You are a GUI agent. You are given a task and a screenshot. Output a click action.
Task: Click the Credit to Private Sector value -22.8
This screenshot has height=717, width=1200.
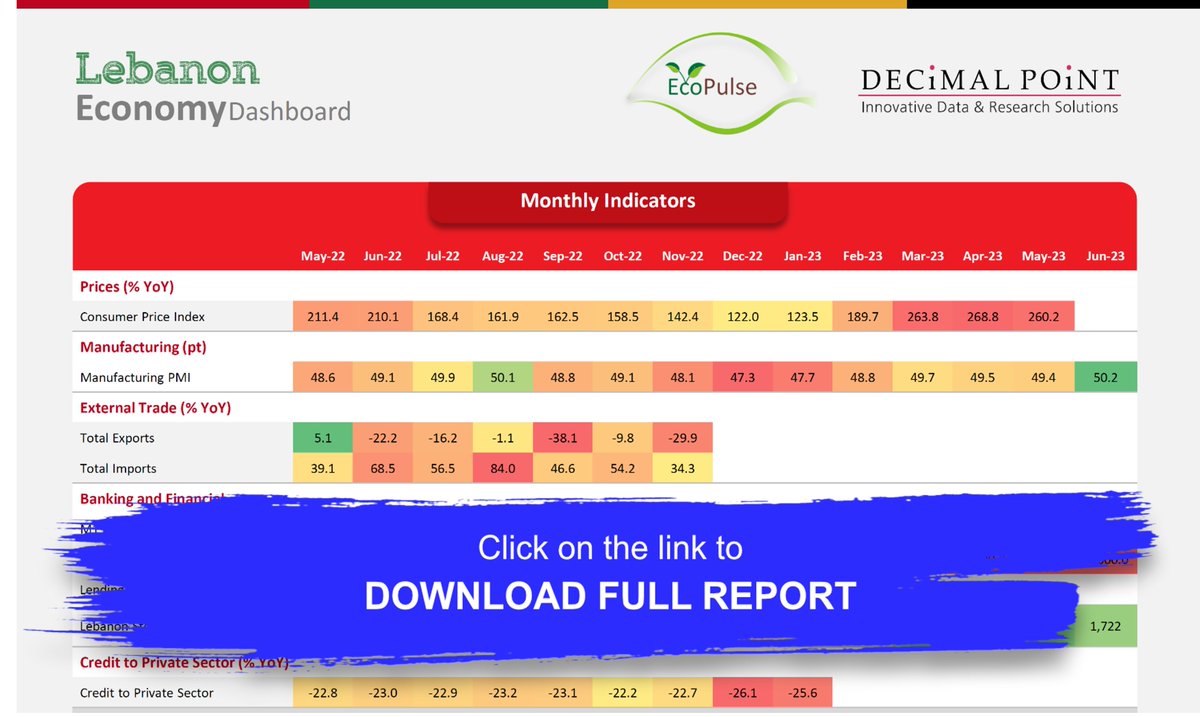pos(323,692)
